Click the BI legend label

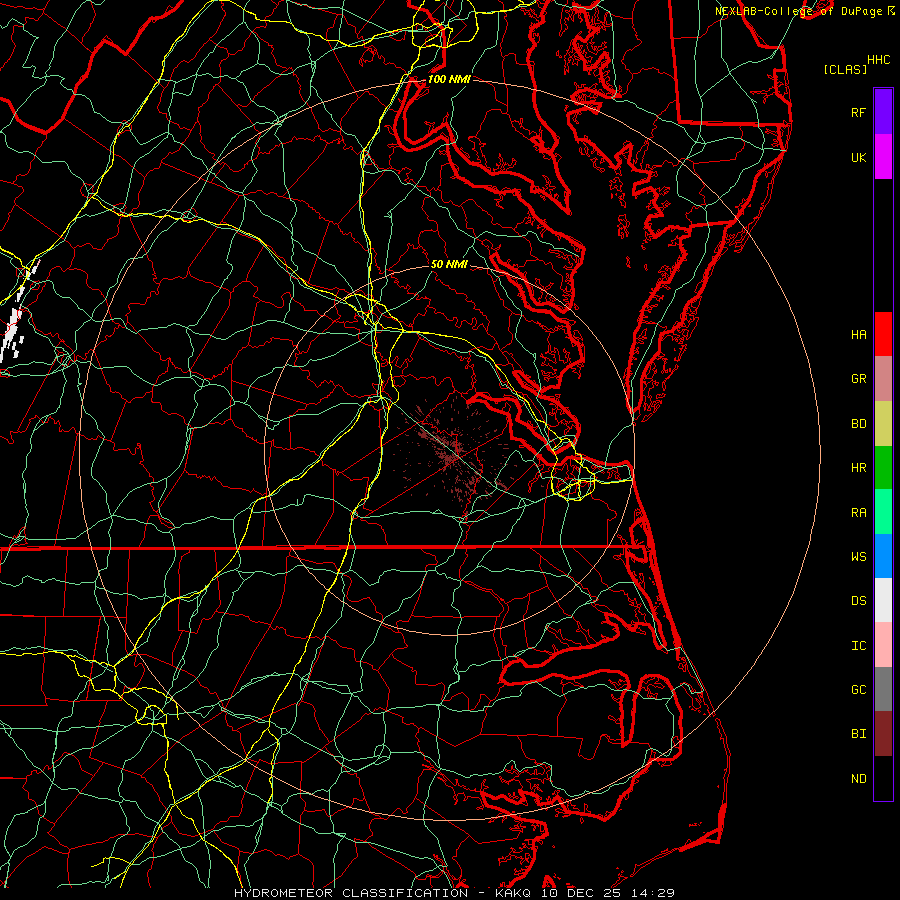(x=858, y=734)
